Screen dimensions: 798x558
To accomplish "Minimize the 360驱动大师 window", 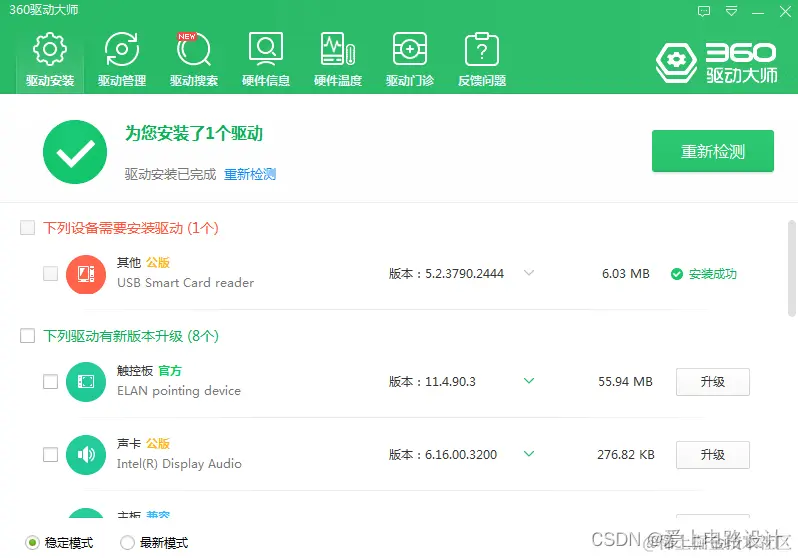I will click(758, 12).
